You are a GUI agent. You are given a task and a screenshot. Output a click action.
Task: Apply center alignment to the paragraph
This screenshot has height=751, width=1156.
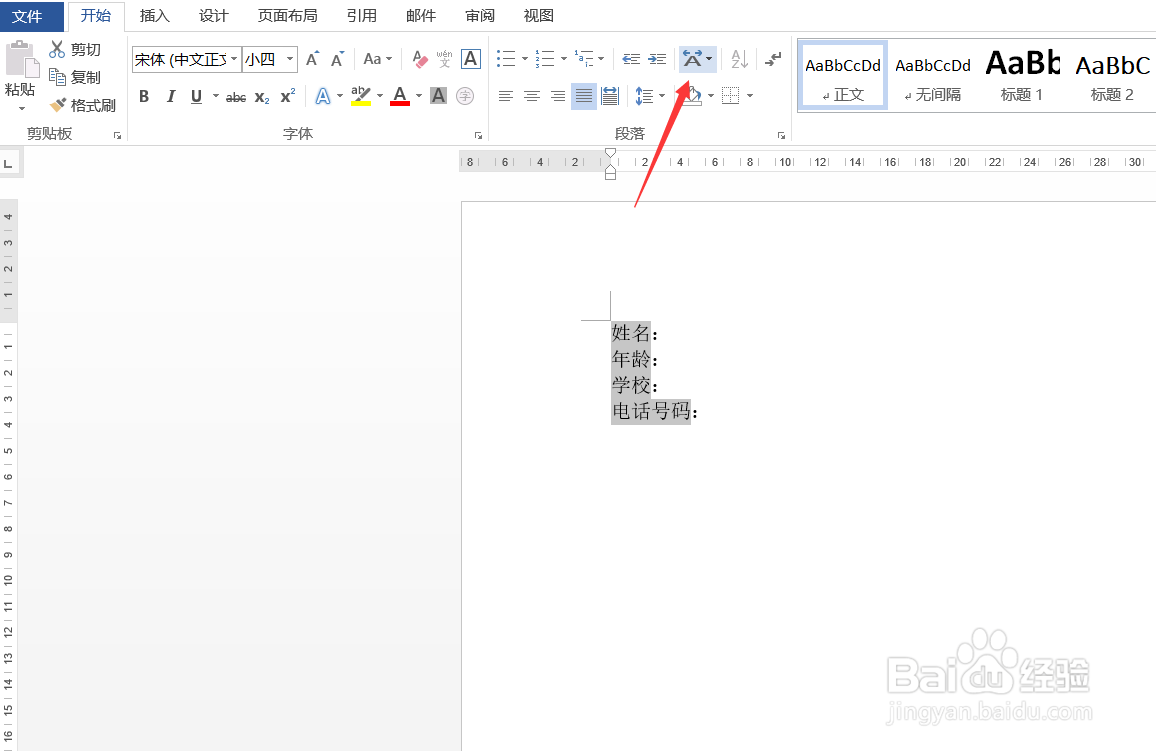(x=531, y=96)
